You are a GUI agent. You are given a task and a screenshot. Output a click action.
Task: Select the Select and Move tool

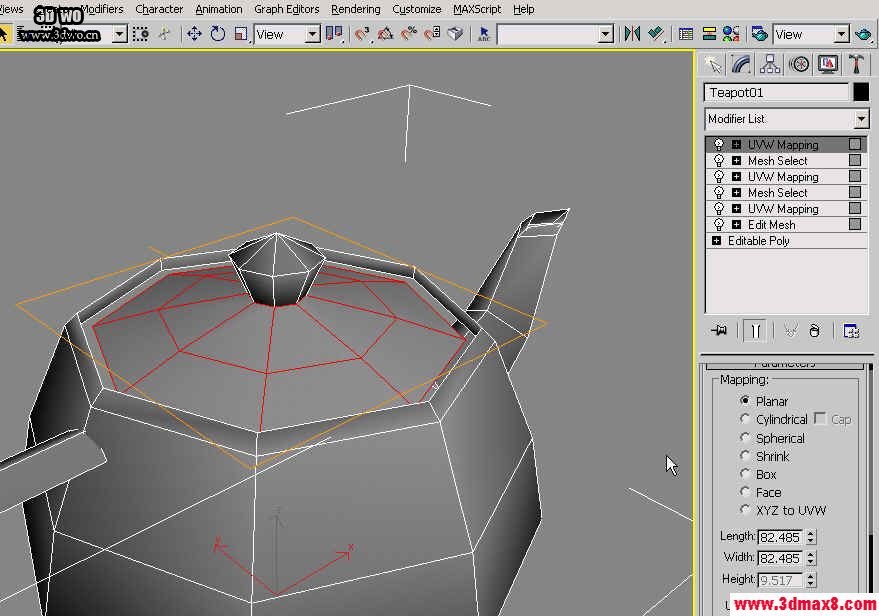(194, 34)
